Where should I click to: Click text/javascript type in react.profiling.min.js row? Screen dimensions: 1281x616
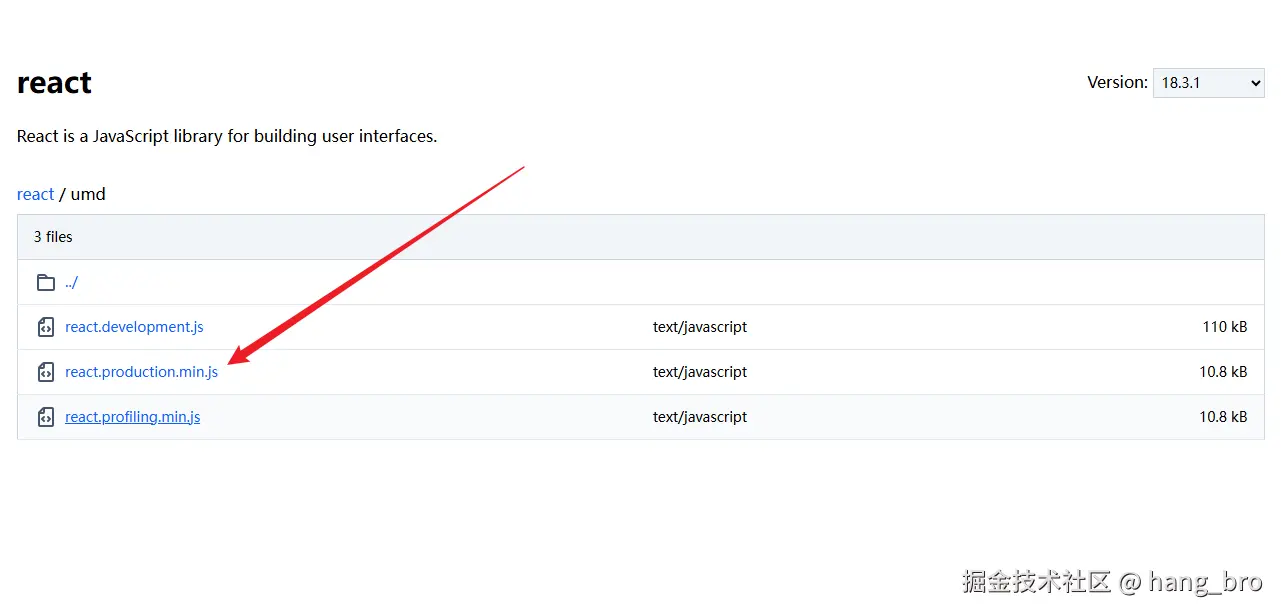click(700, 417)
